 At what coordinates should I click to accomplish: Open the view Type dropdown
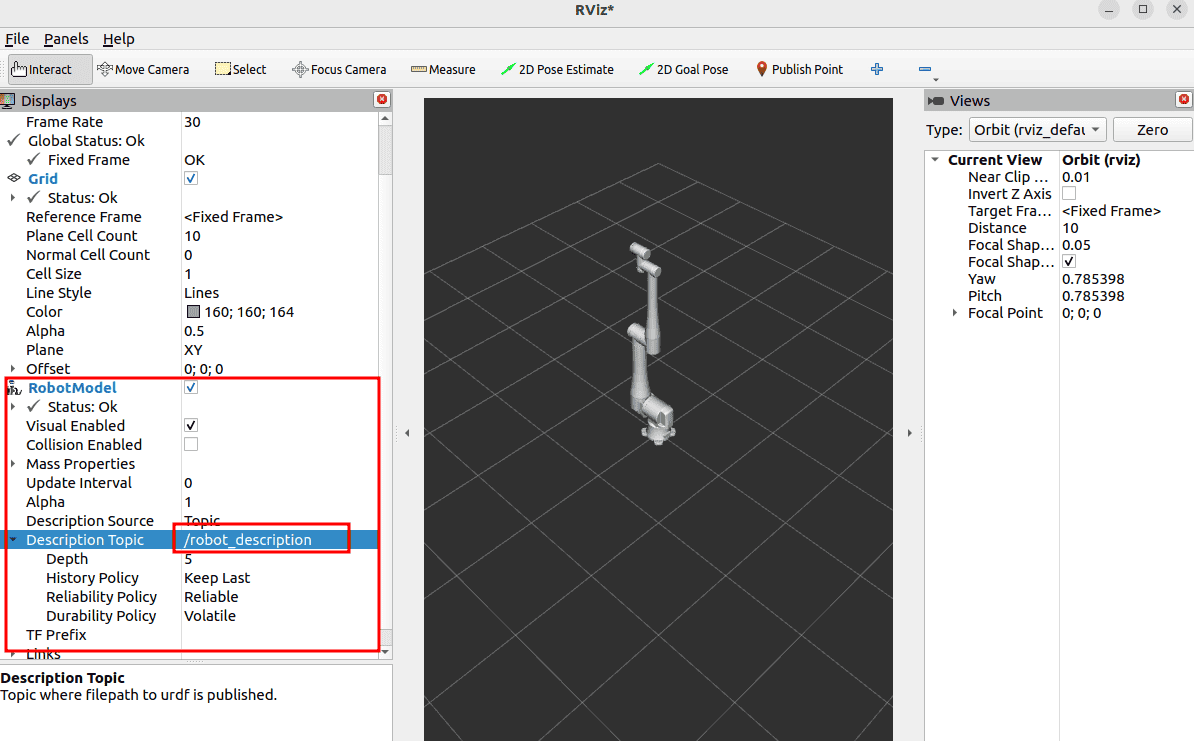(x=1037, y=130)
